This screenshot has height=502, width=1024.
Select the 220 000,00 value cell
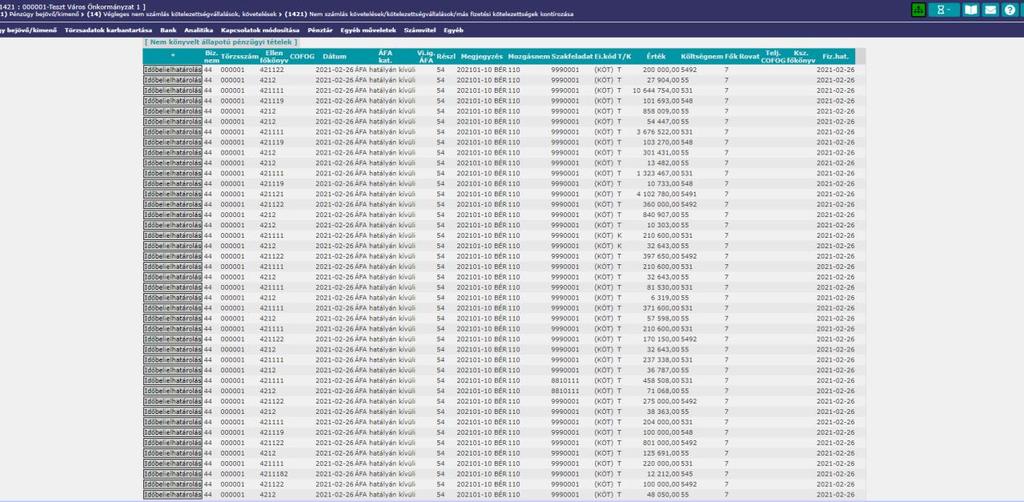tap(662, 463)
